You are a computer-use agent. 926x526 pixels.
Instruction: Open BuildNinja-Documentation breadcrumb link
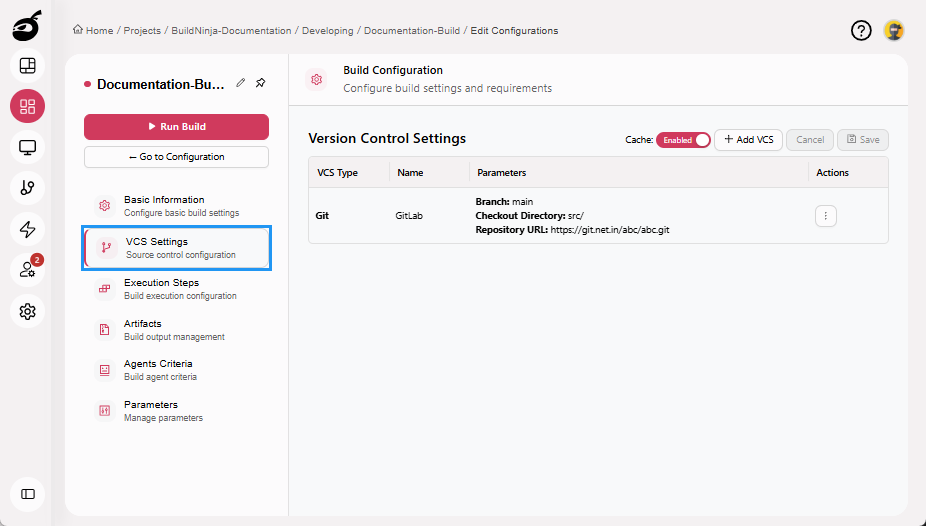tap(231, 31)
